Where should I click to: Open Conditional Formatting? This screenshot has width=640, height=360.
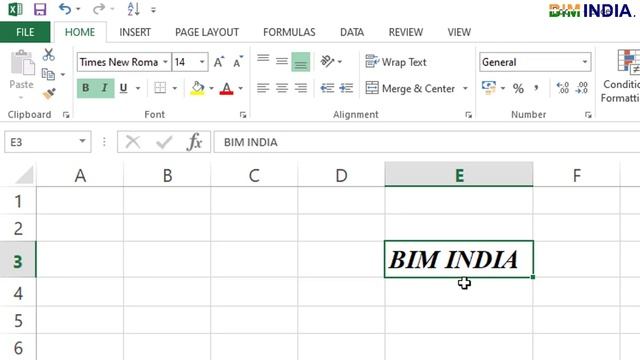coord(622,76)
